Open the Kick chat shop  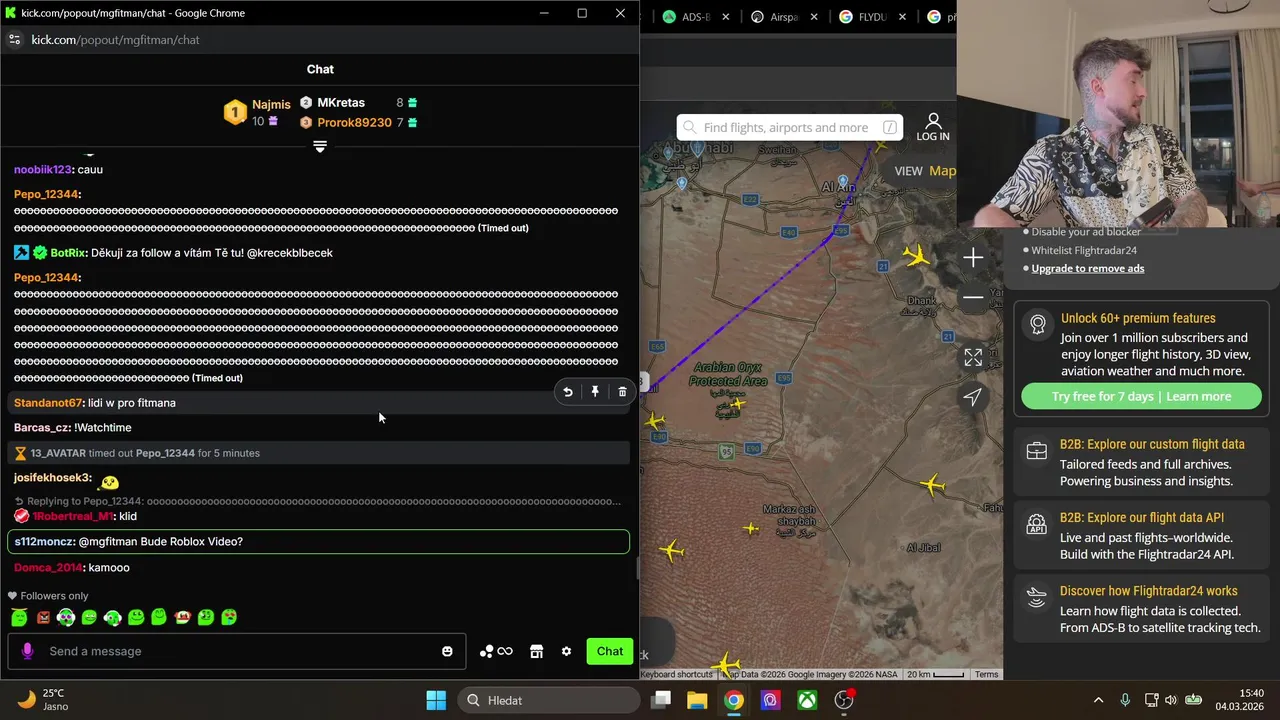tap(536, 651)
